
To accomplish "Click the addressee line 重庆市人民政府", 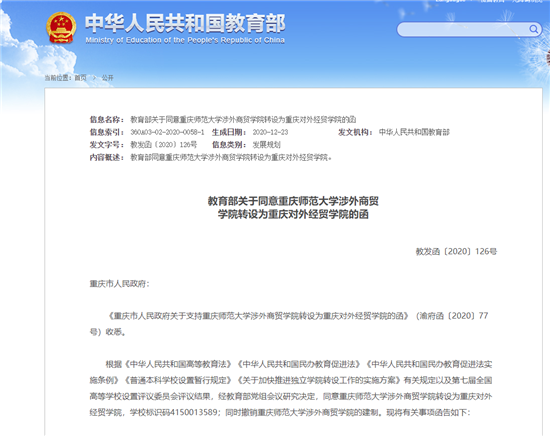I will point(119,284).
